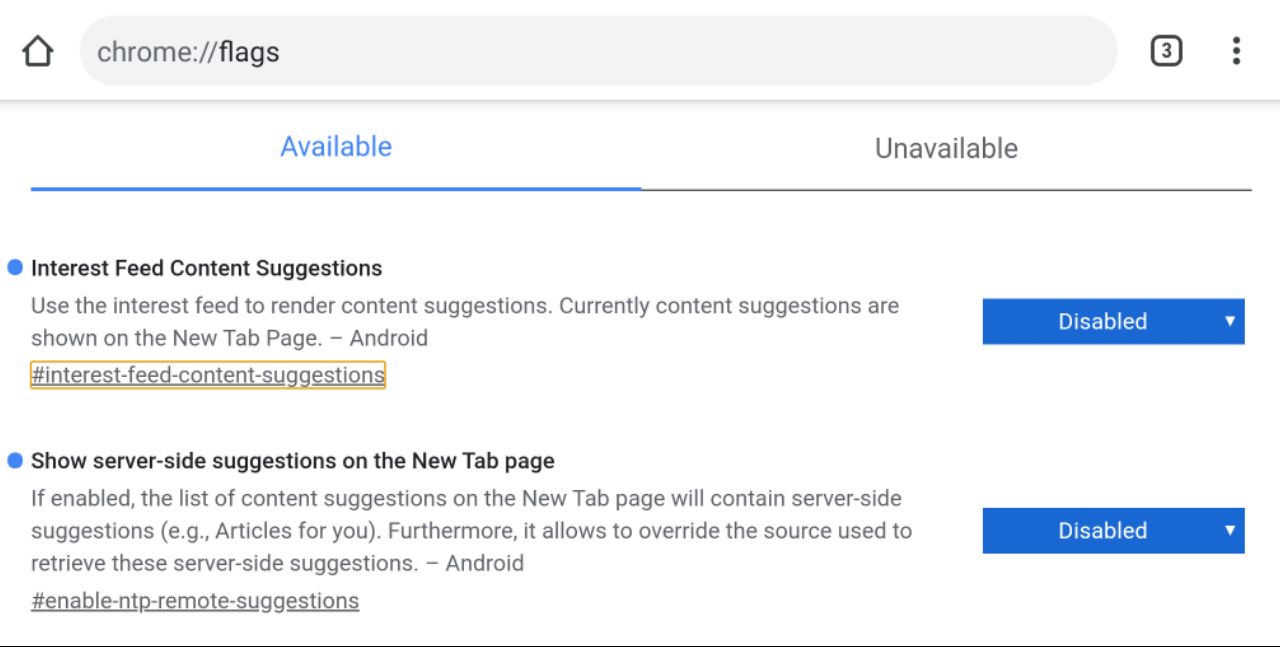
Task: Open the #enable-ntp-remote-suggestions anchor link
Action: (x=195, y=601)
